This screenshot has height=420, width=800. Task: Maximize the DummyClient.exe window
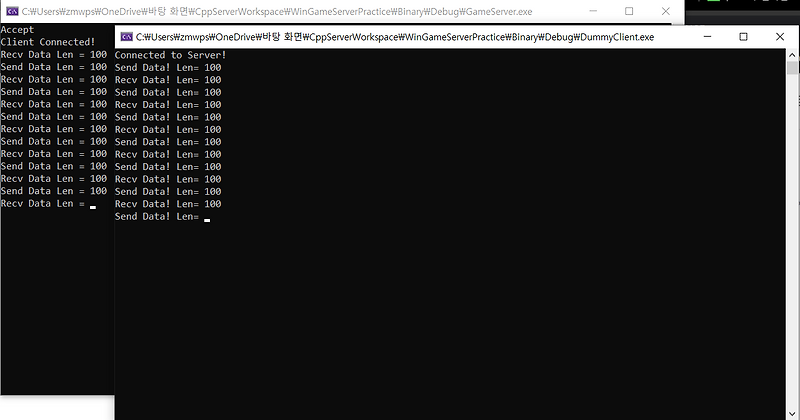click(743, 37)
